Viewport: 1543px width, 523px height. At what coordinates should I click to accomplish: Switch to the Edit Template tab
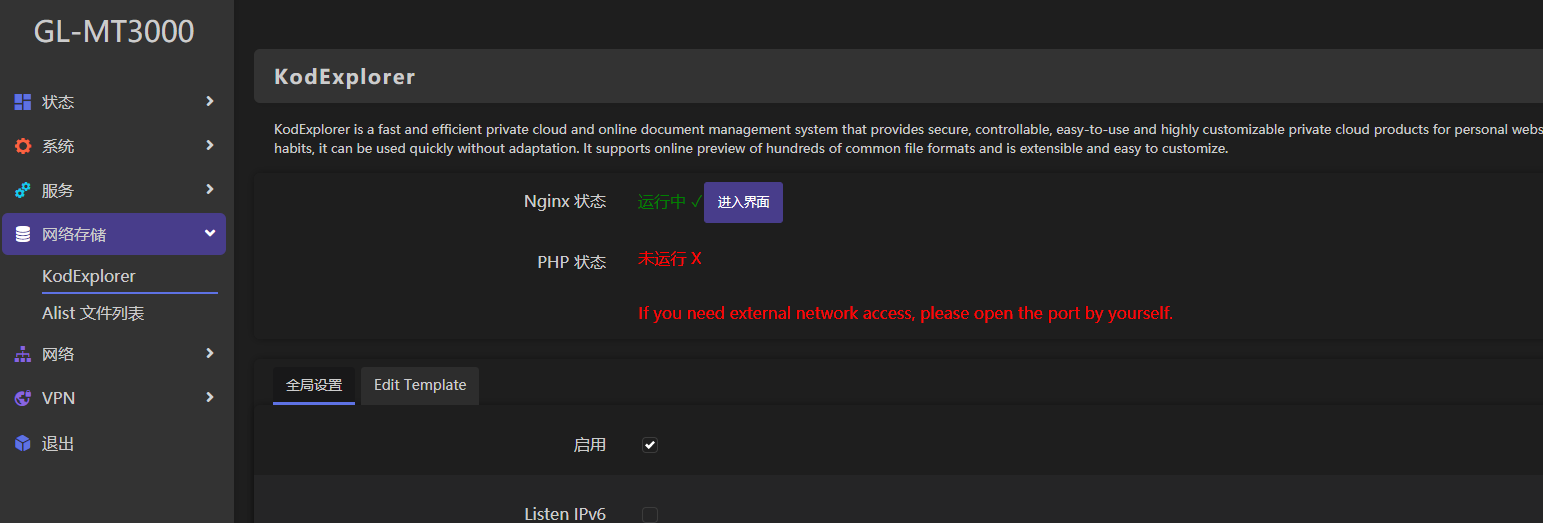(x=420, y=385)
